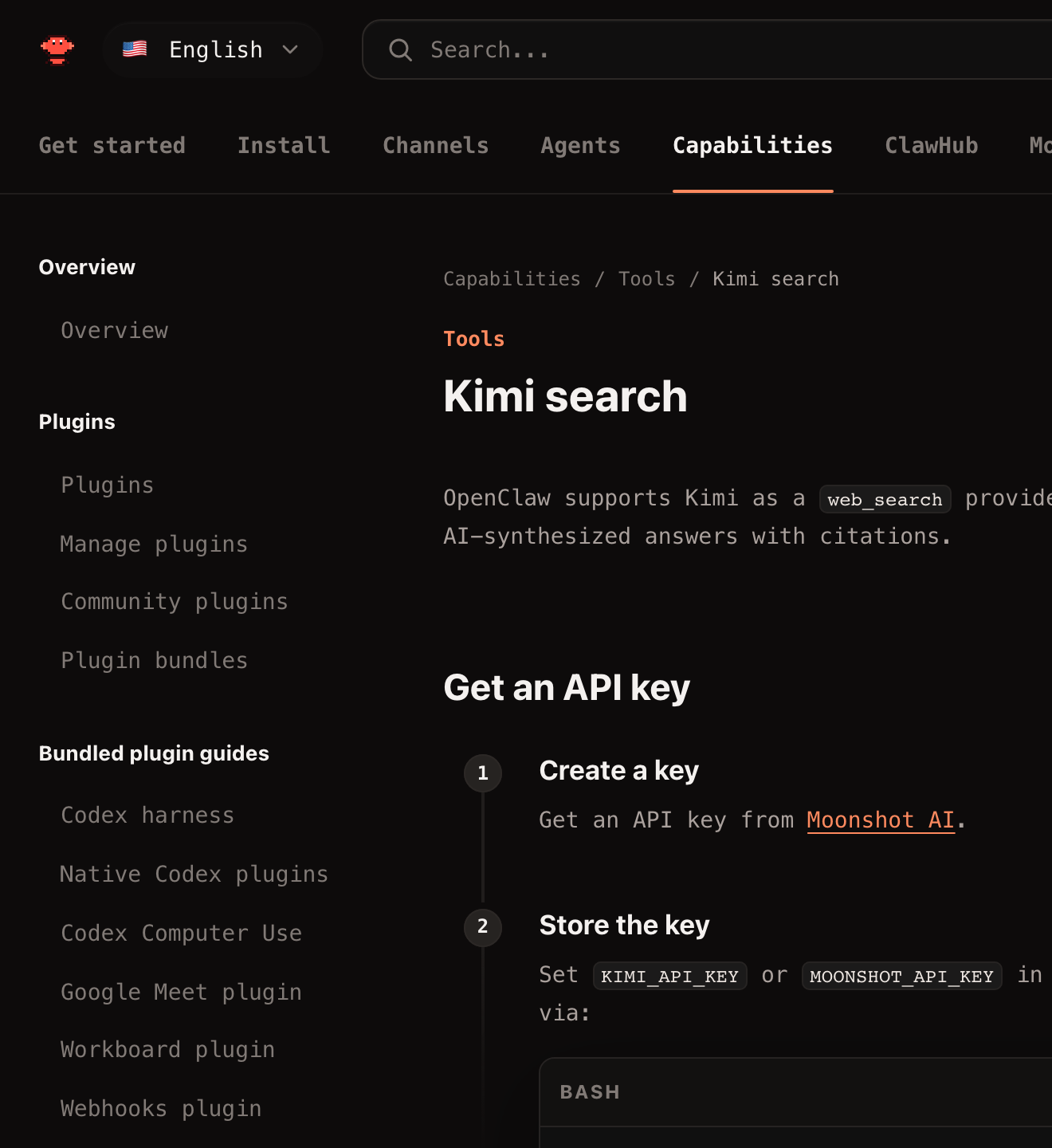Click the Store the key step heading
The image size is (1052, 1148).
pyautogui.click(x=624, y=925)
